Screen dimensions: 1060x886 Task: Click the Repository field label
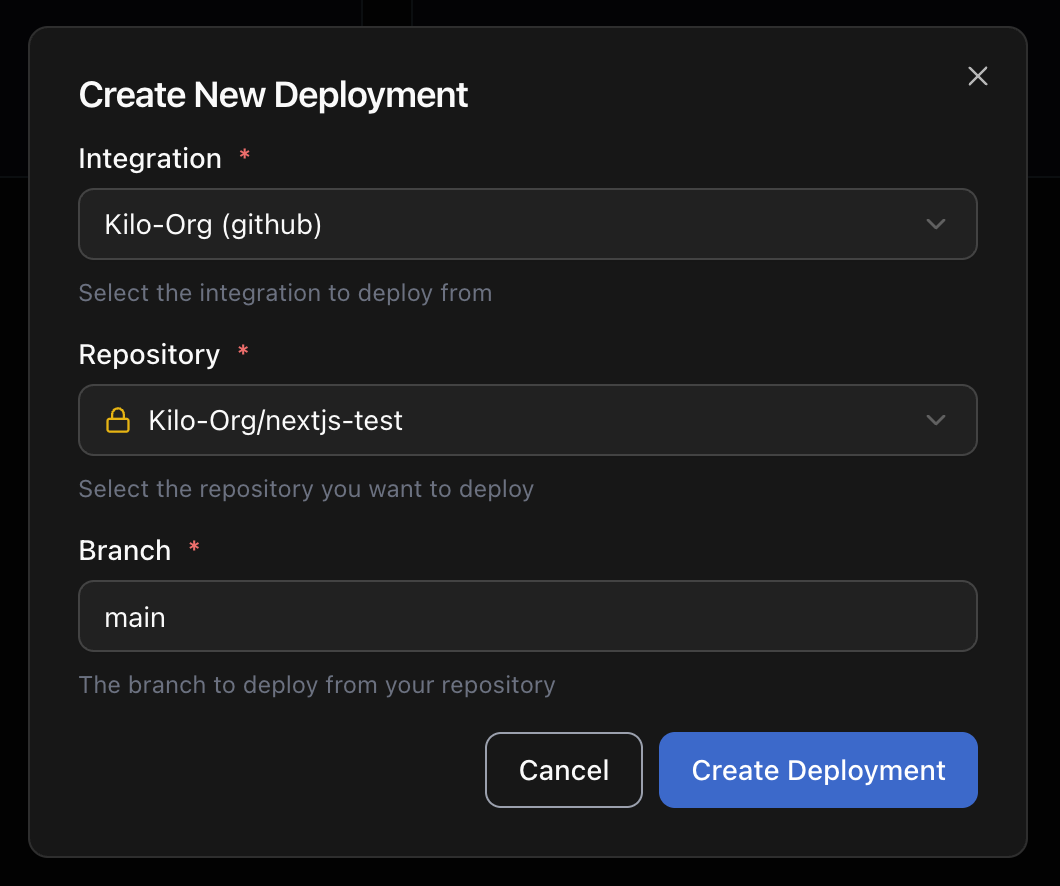point(149,354)
